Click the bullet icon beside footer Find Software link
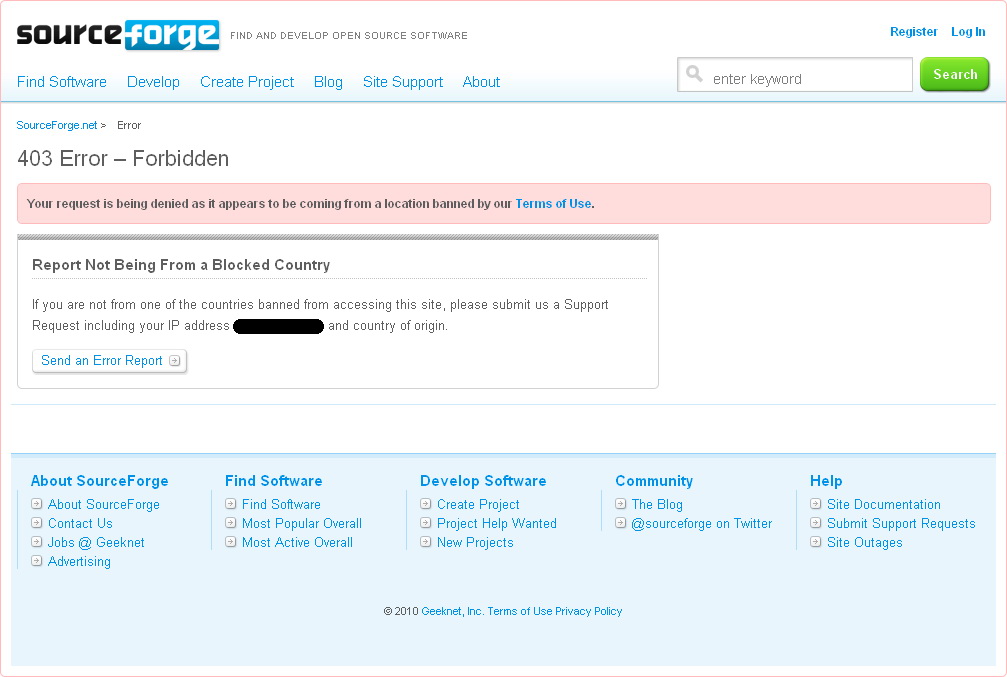1007x677 pixels. pyautogui.click(x=231, y=504)
